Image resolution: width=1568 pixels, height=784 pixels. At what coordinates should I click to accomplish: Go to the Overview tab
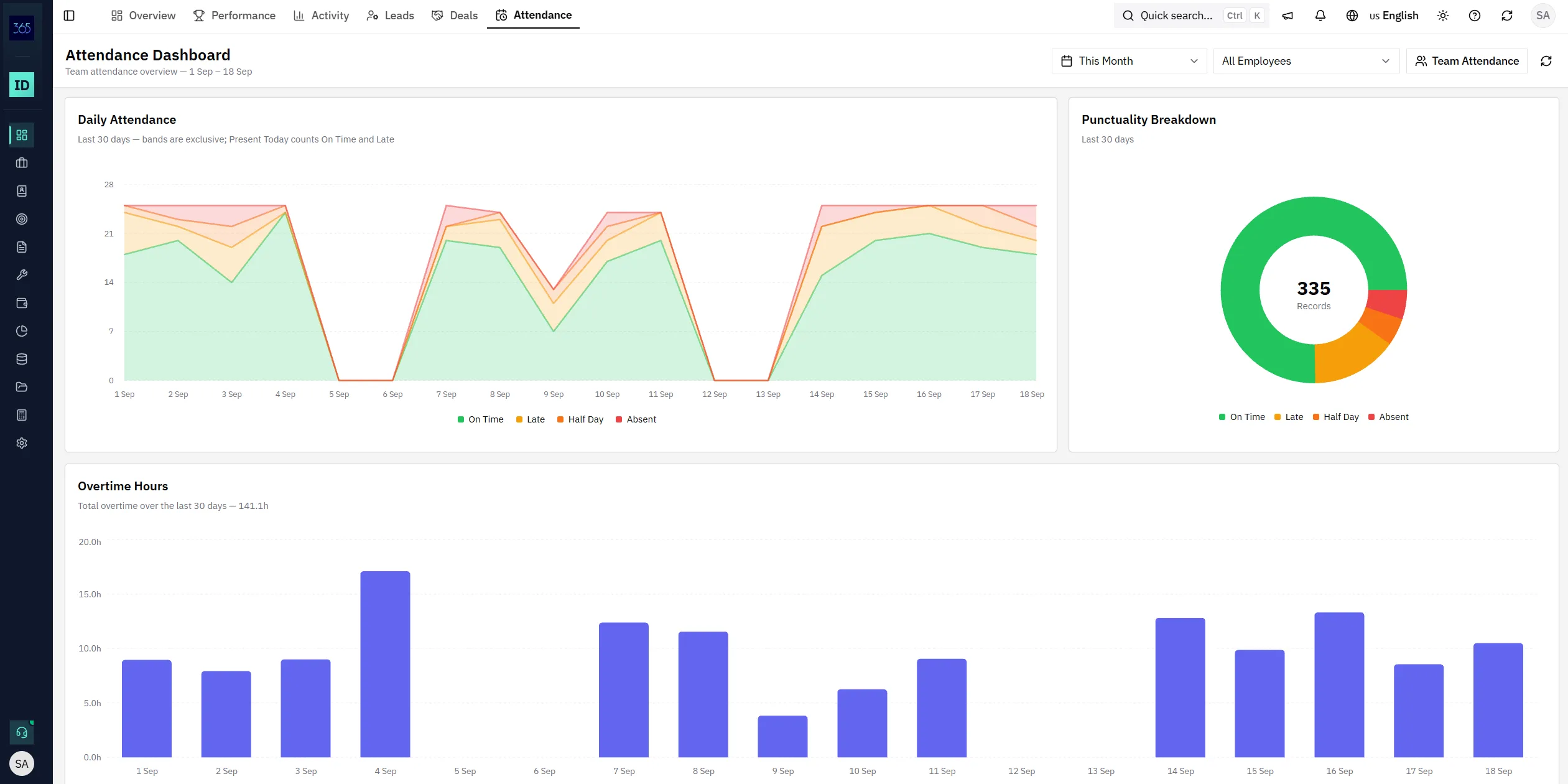pos(143,16)
